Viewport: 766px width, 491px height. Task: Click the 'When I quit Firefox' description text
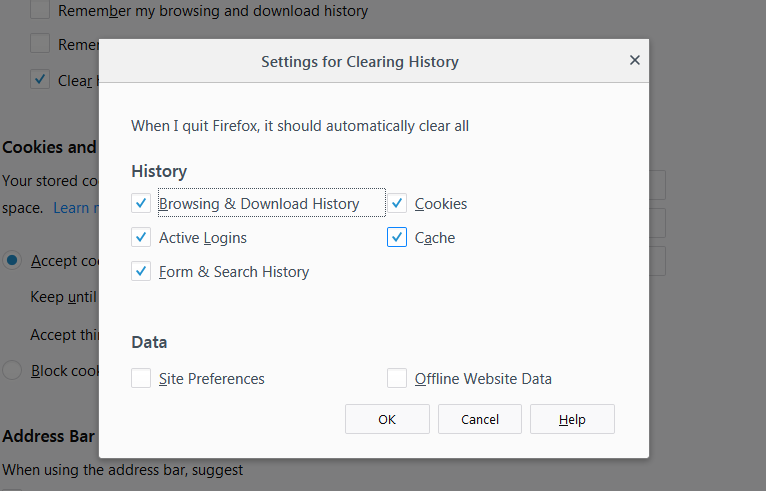pos(300,126)
